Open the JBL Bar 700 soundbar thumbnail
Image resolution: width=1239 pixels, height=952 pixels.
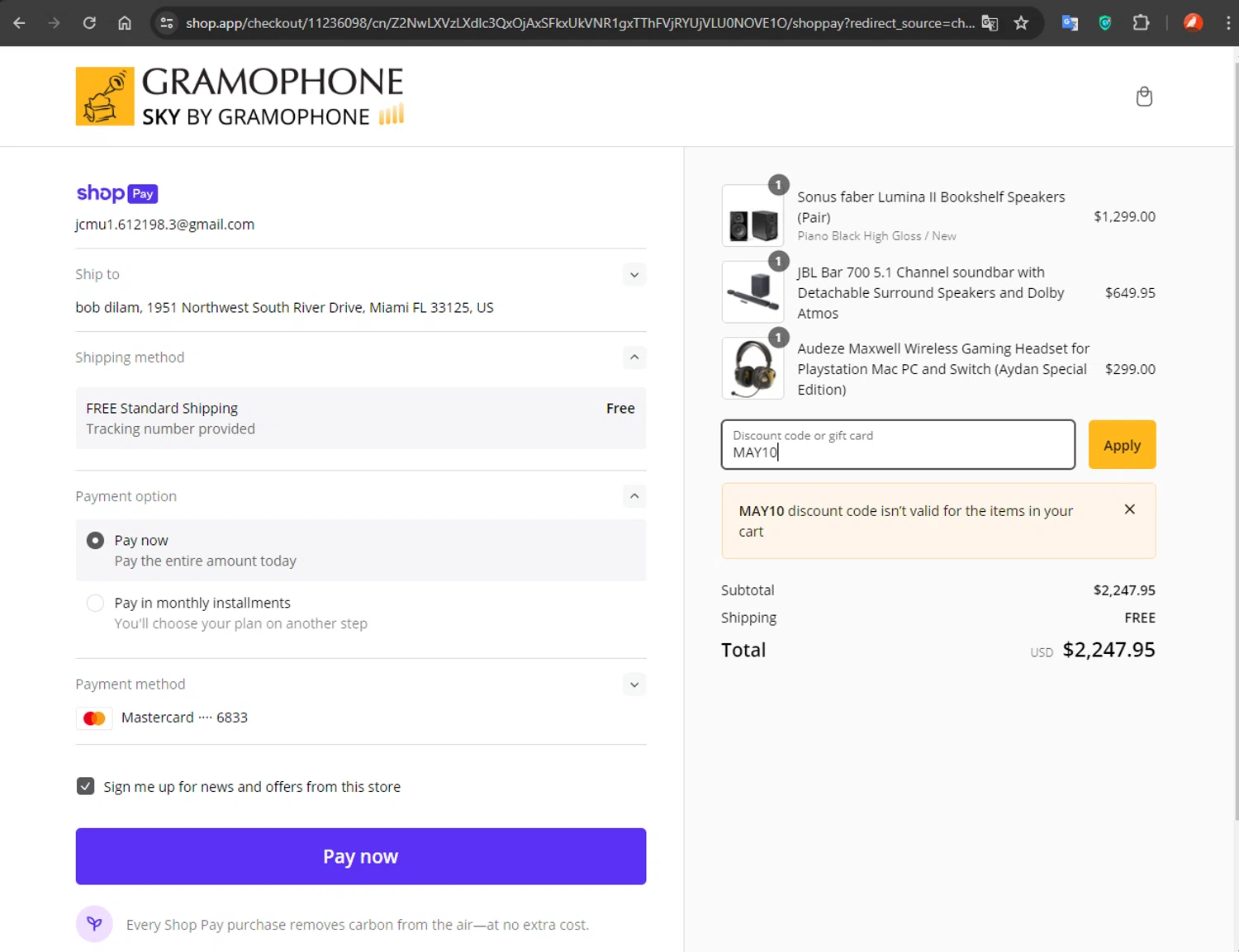pyautogui.click(x=752, y=291)
